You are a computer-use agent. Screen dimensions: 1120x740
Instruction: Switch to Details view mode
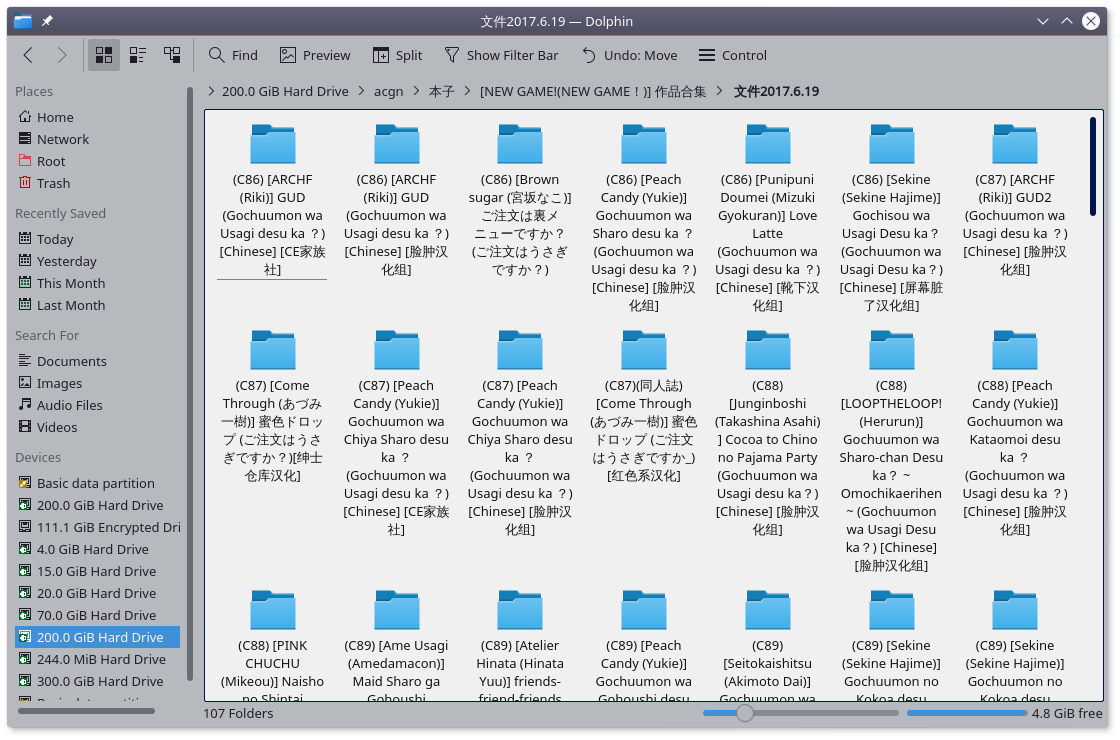(x=172, y=55)
